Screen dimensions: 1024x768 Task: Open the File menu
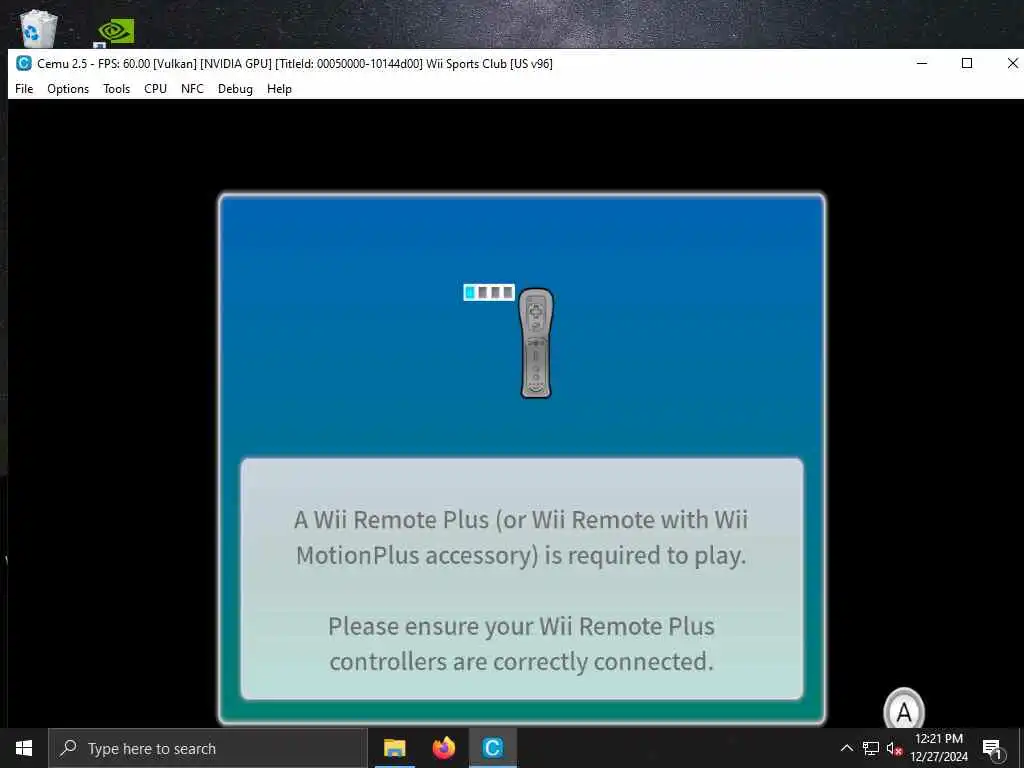click(24, 89)
